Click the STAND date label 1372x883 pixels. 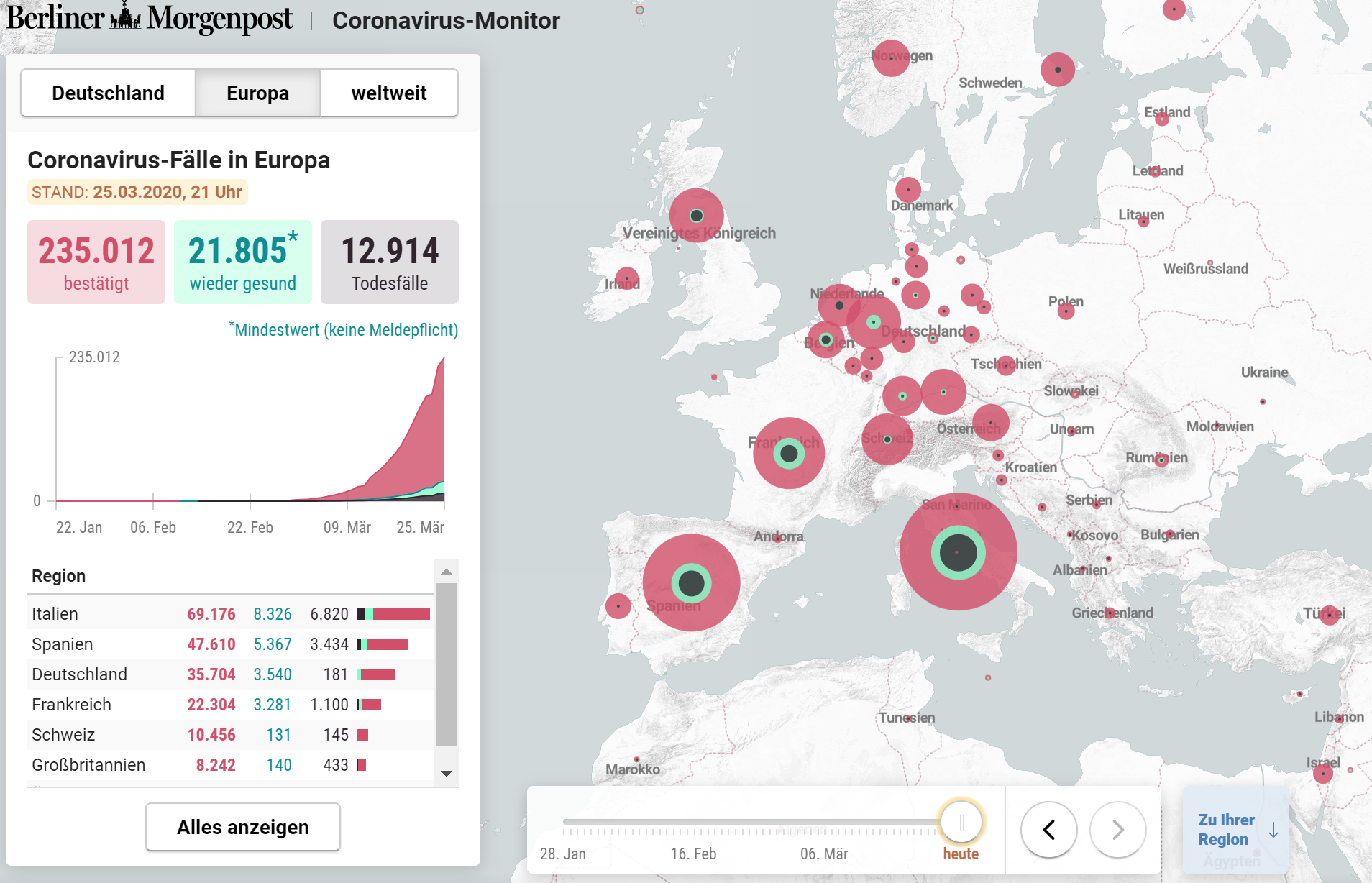coord(137,192)
